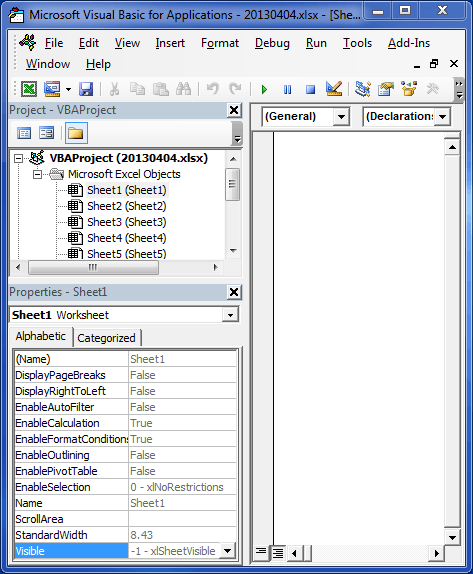473x574 pixels.
Task: Select the Visible property row
Action: pos(125,551)
